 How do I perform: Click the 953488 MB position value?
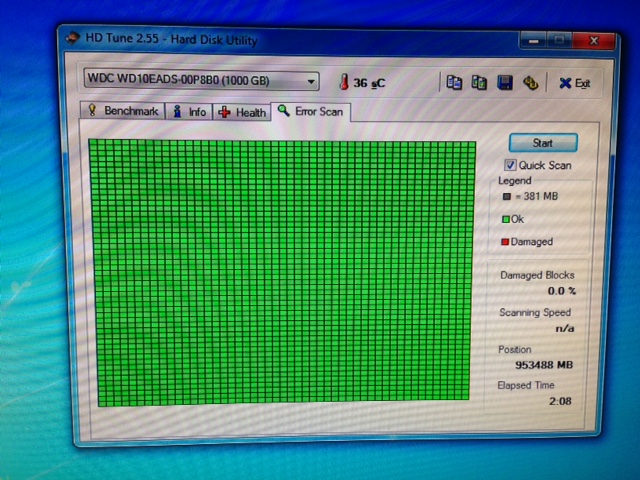pyautogui.click(x=544, y=364)
